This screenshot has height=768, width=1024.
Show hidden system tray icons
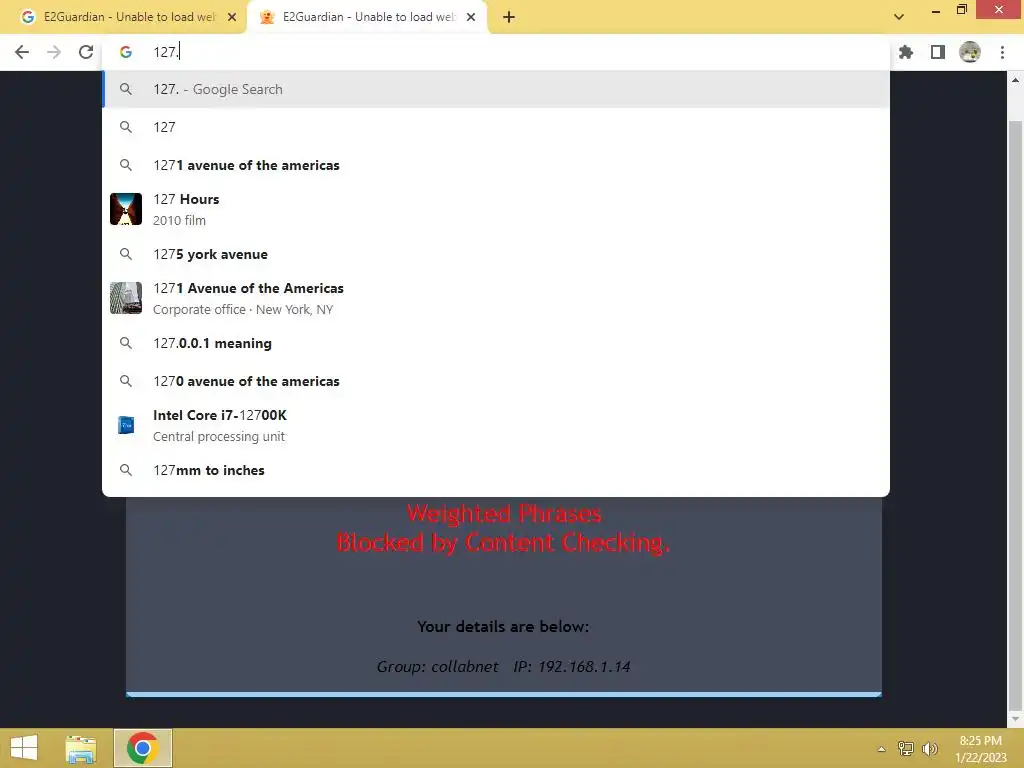point(881,749)
